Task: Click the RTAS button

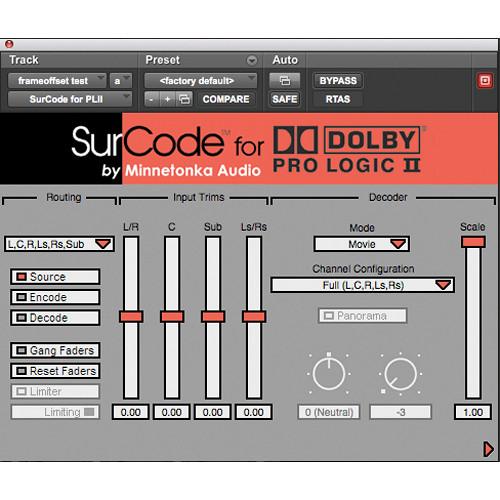Action: (x=338, y=99)
